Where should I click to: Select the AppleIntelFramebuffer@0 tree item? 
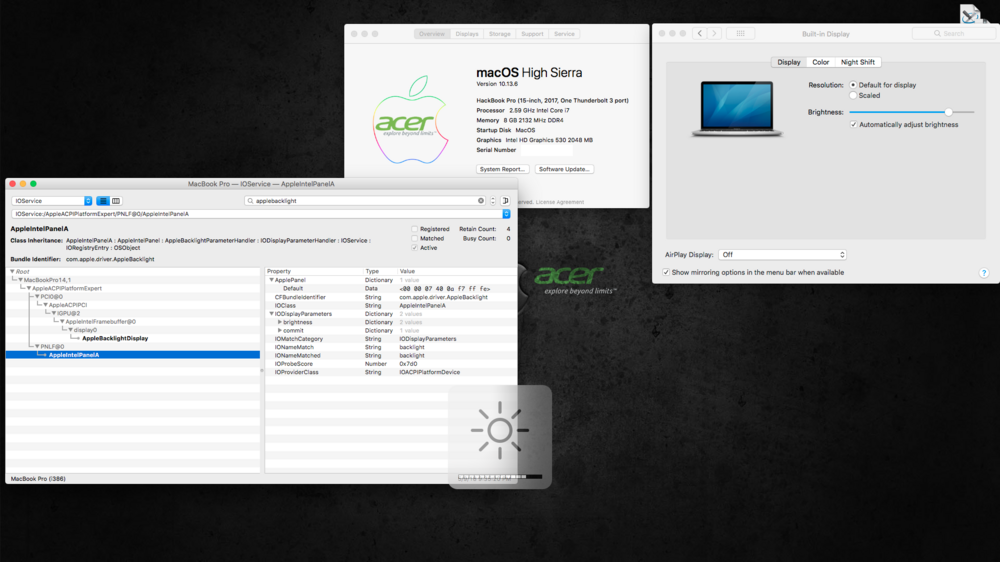click(x=100, y=322)
